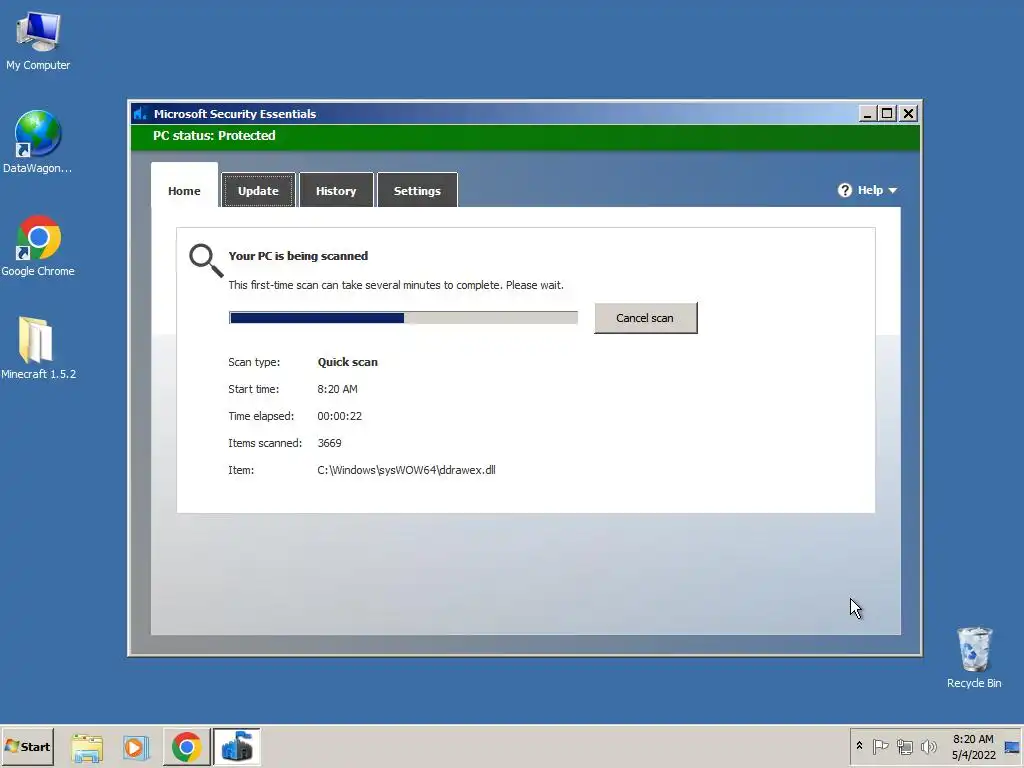This screenshot has height=768, width=1024.
Task: Click the magnifying glass scan icon
Action: coord(206,261)
